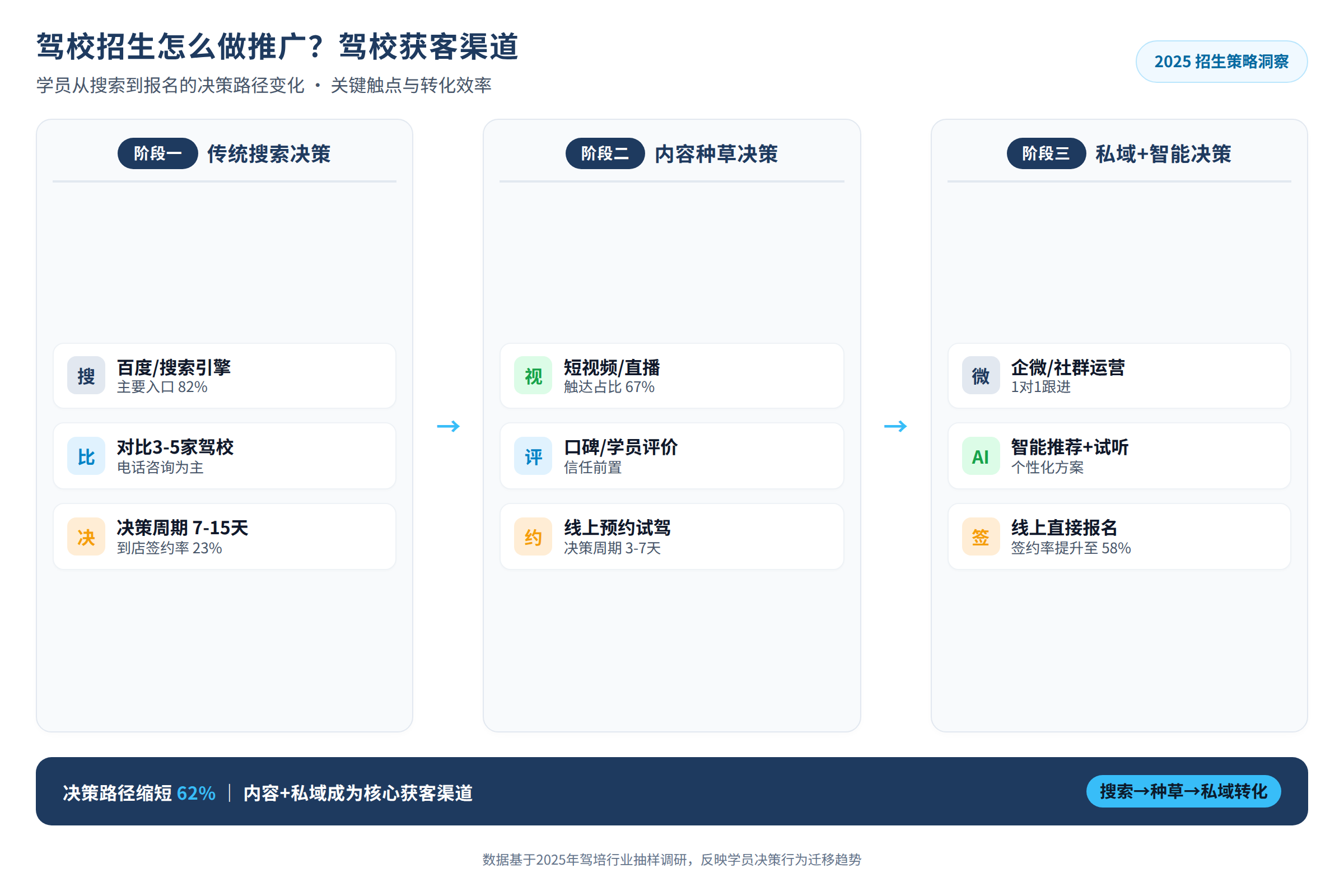Click the 签 icon beside 线上直接报名
The width and height of the screenshot is (1344, 896).
coord(981,537)
